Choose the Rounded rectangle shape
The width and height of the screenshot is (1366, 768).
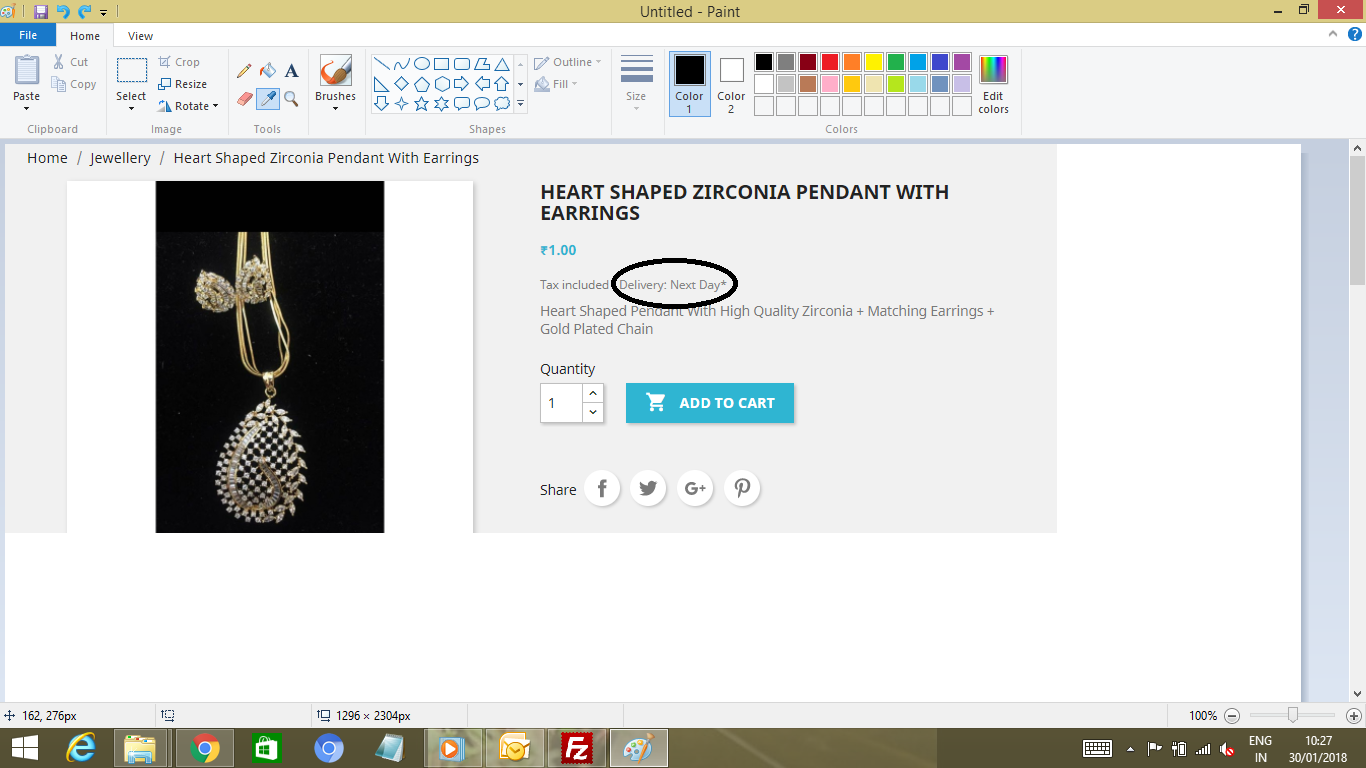click(x=461, y=64)
